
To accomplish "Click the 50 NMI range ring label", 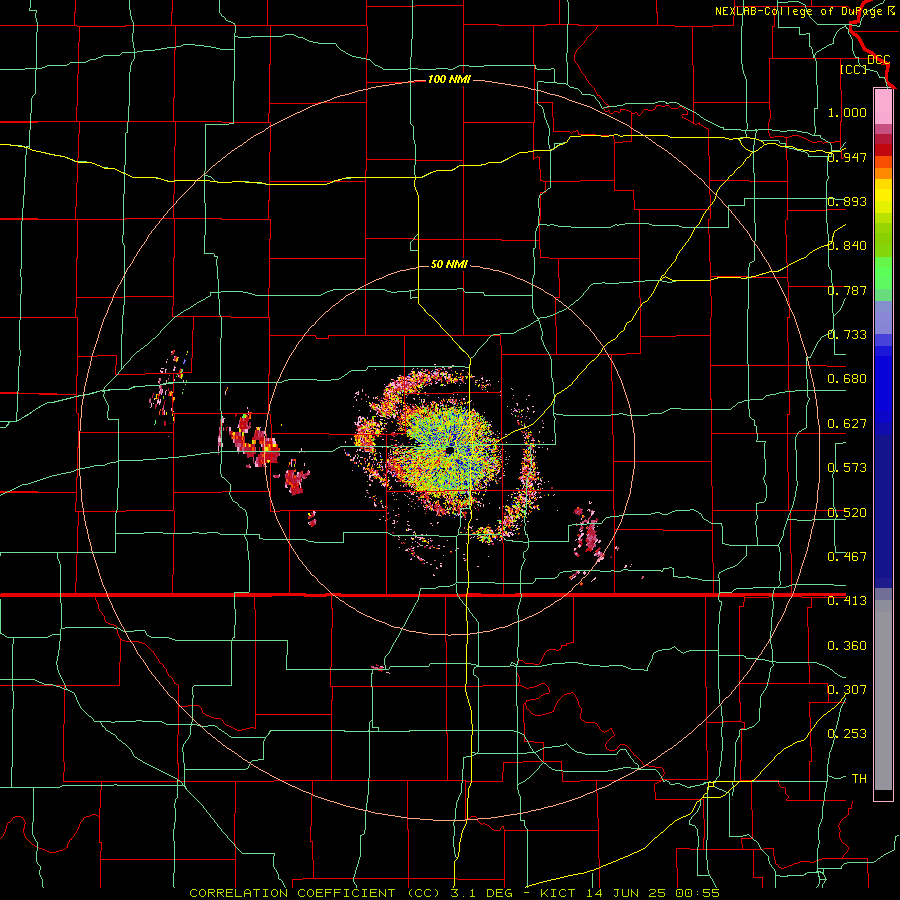I will click(x=449, y=264).
